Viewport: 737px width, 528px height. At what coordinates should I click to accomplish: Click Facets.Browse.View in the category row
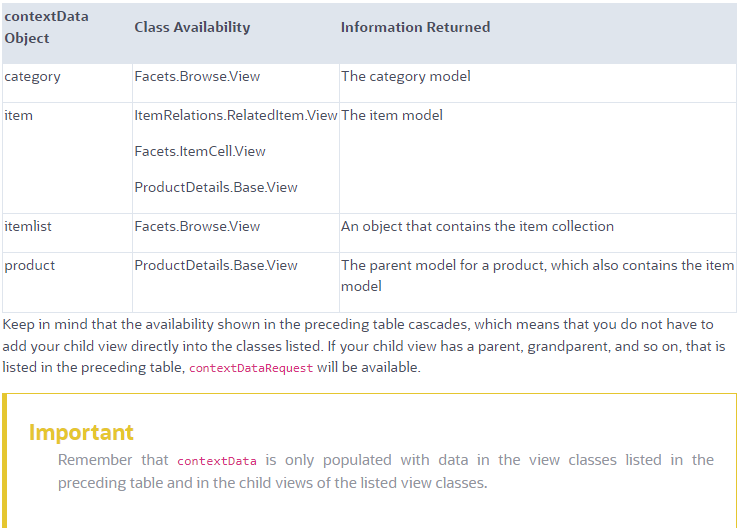click(x=197, y=77)
